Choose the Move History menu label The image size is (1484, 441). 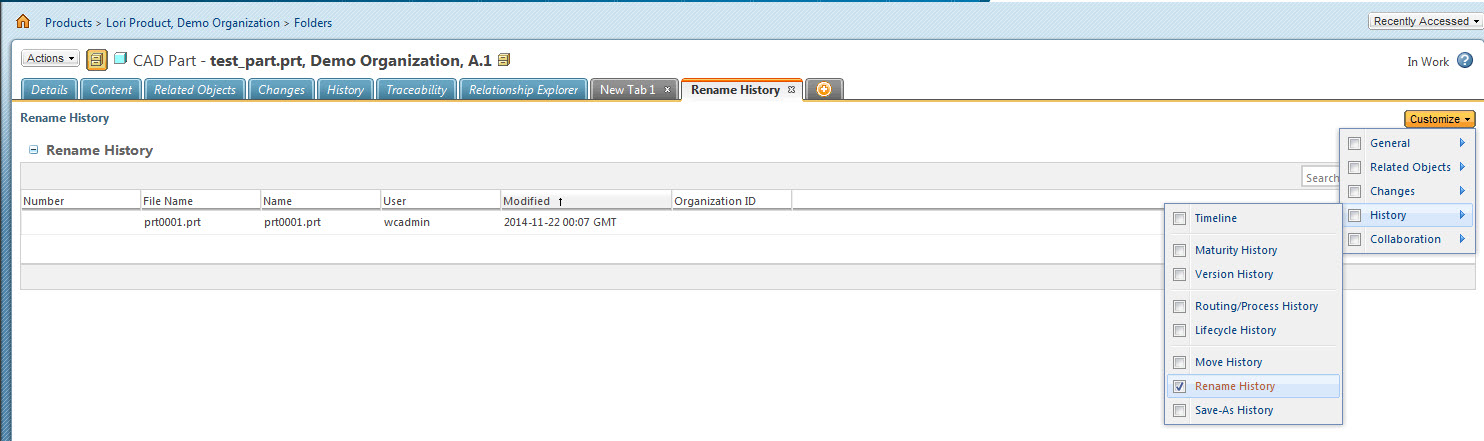(x=1228, y=362)
